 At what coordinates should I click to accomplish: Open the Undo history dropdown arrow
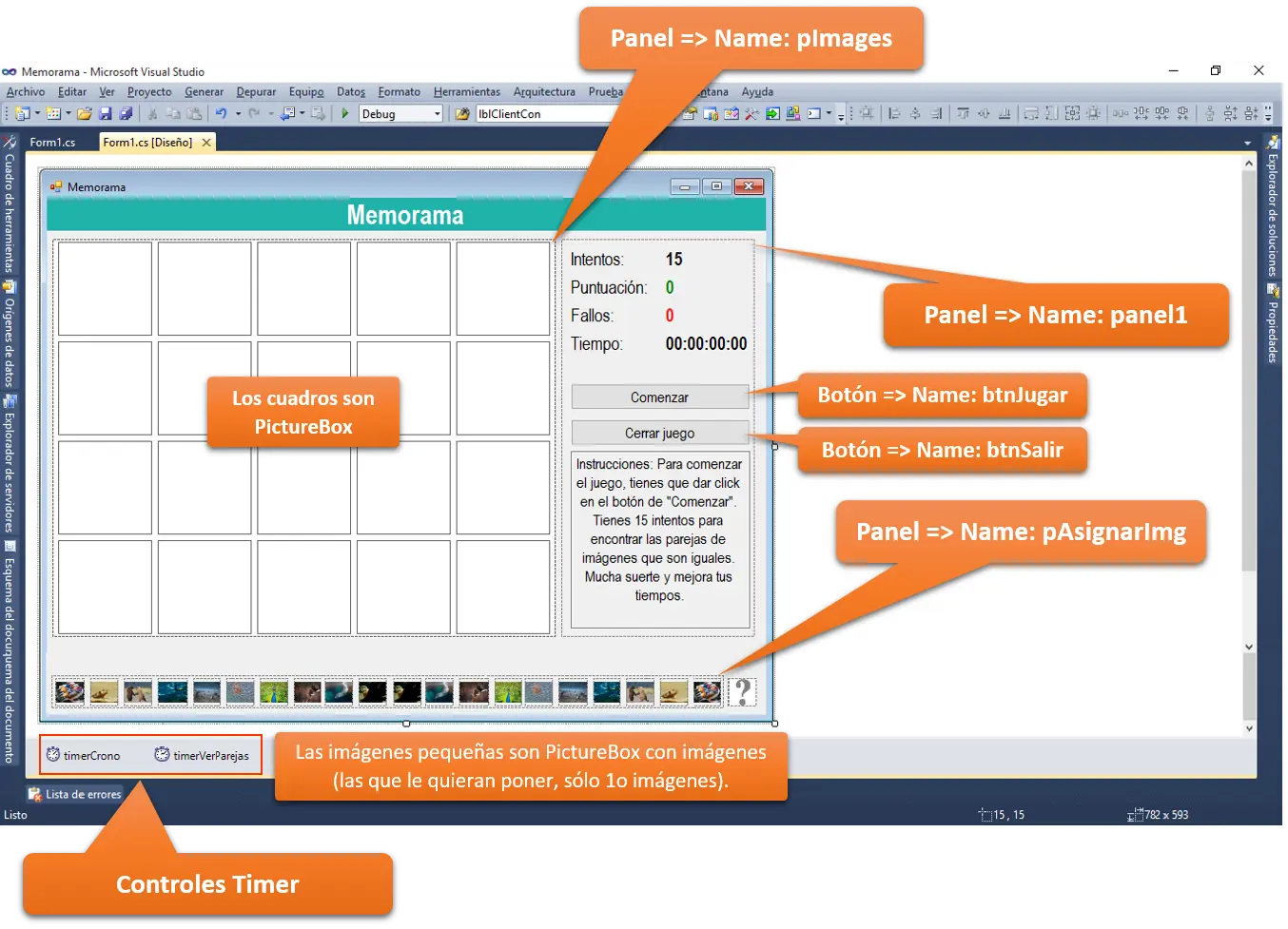238,114
